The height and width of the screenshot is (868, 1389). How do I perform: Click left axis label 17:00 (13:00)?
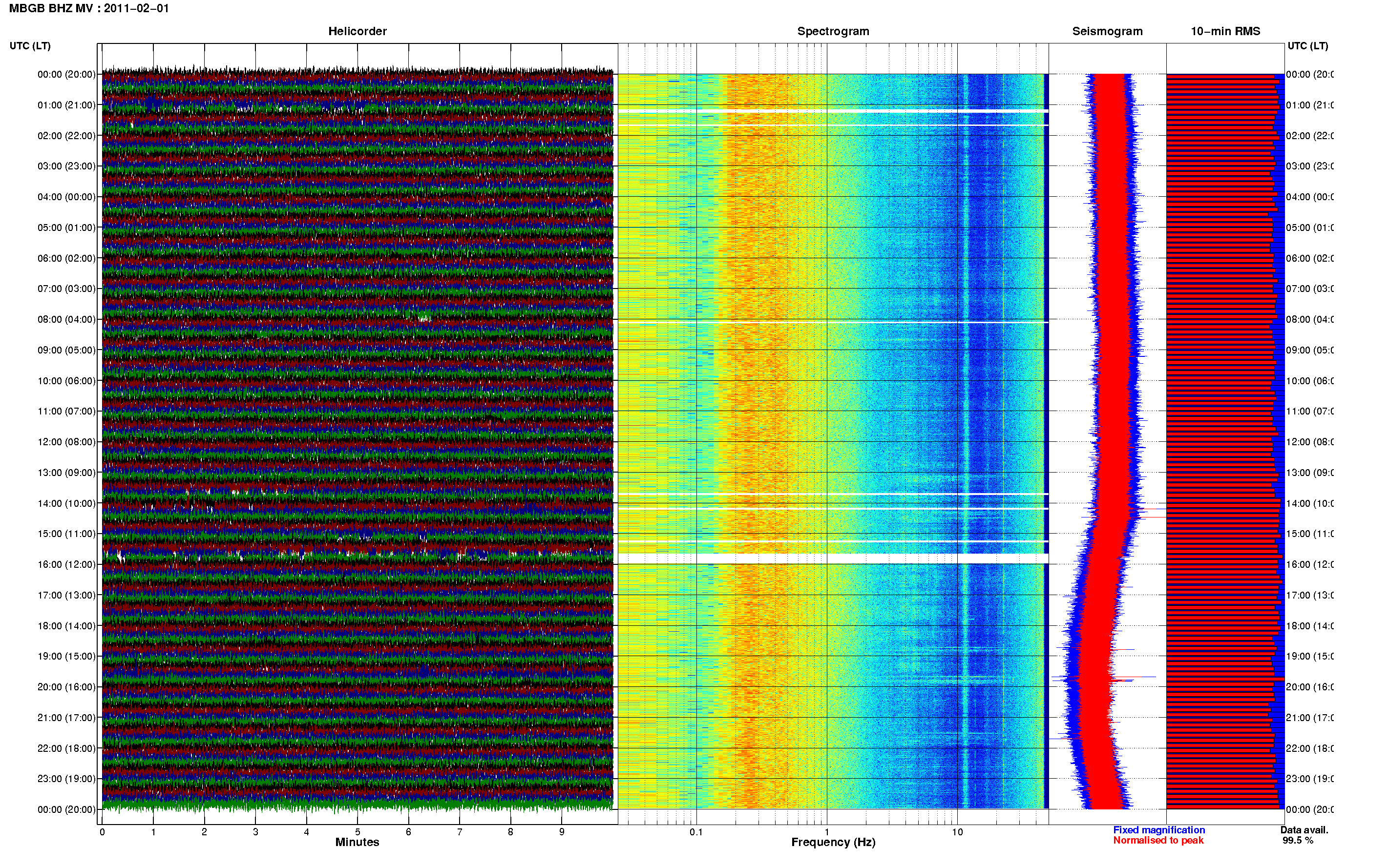[66, 595]
